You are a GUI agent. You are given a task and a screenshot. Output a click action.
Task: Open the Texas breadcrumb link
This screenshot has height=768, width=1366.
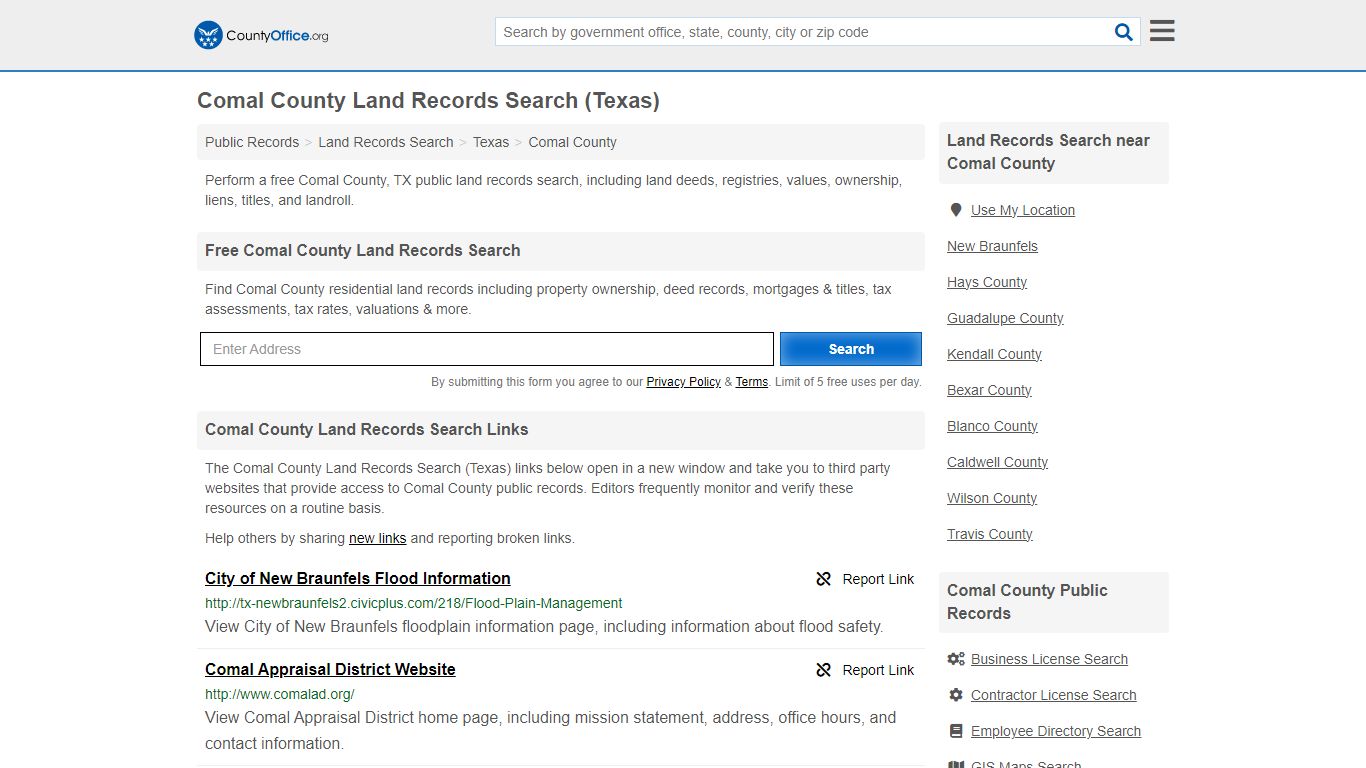click(x=491, y=142)
